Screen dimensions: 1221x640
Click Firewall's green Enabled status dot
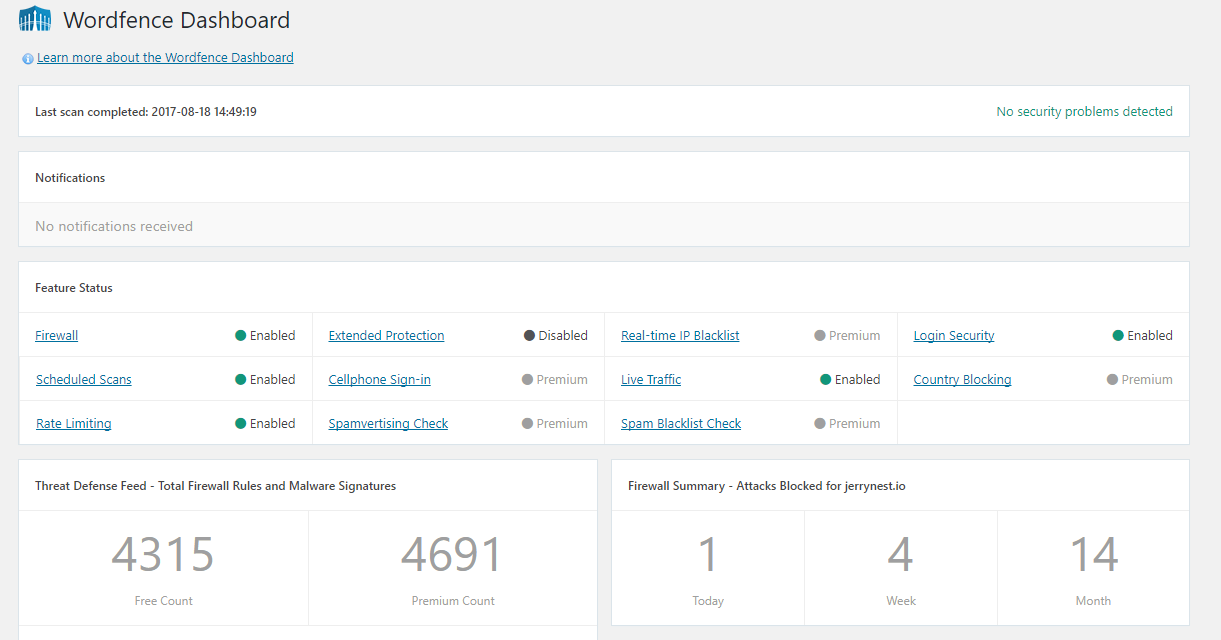click(241, 336)
